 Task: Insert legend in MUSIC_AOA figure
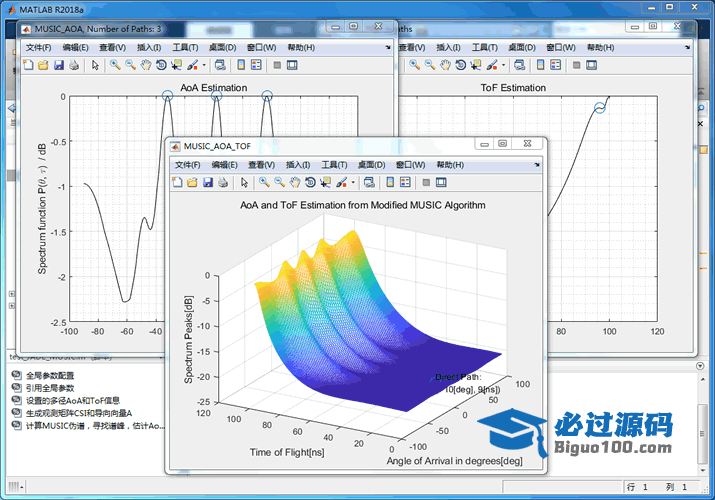point(256,65)
